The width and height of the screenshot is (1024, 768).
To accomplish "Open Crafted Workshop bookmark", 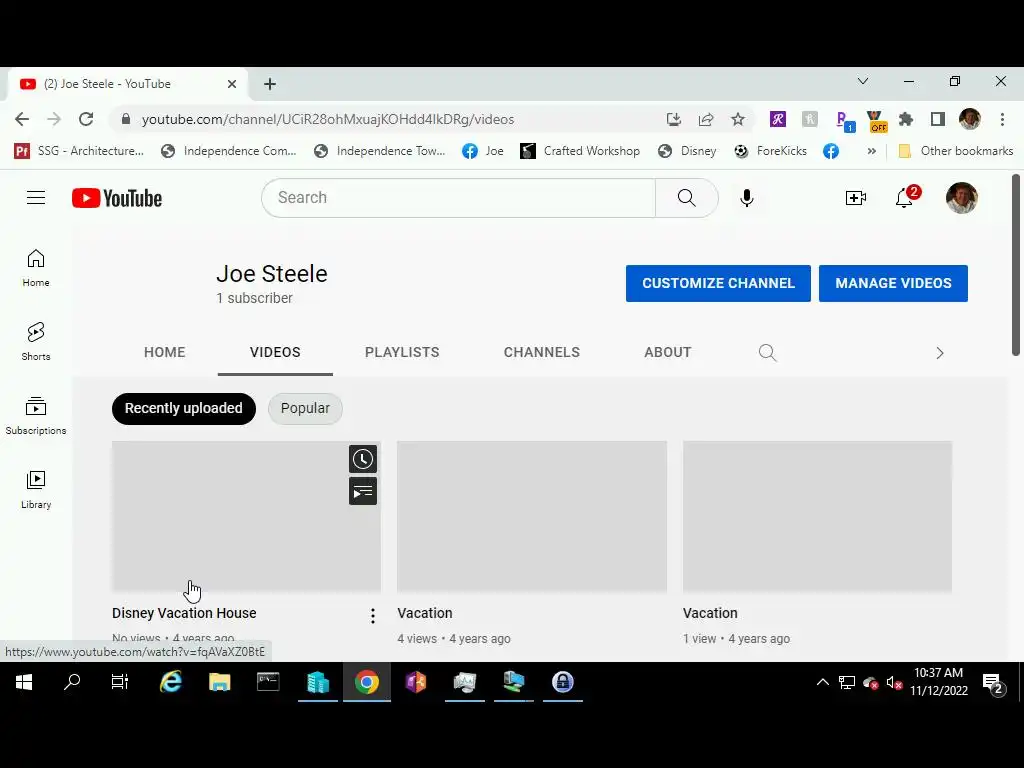I will point(580,151).
